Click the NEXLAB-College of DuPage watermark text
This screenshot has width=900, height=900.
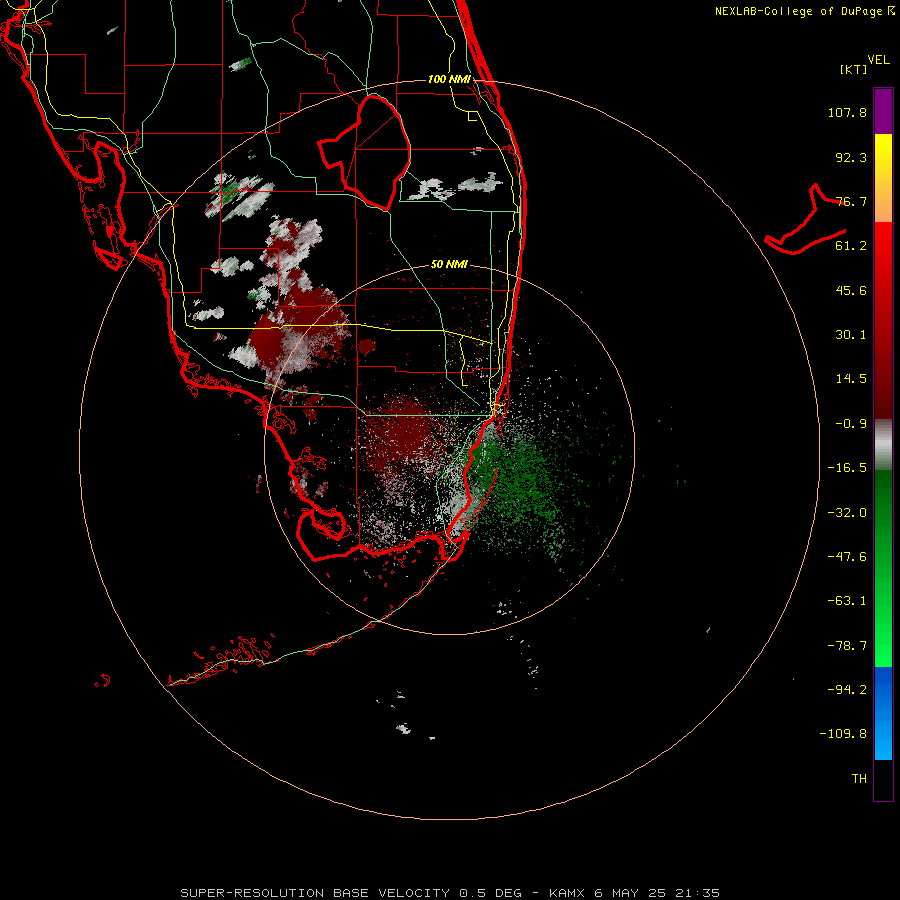coord(804,11)
